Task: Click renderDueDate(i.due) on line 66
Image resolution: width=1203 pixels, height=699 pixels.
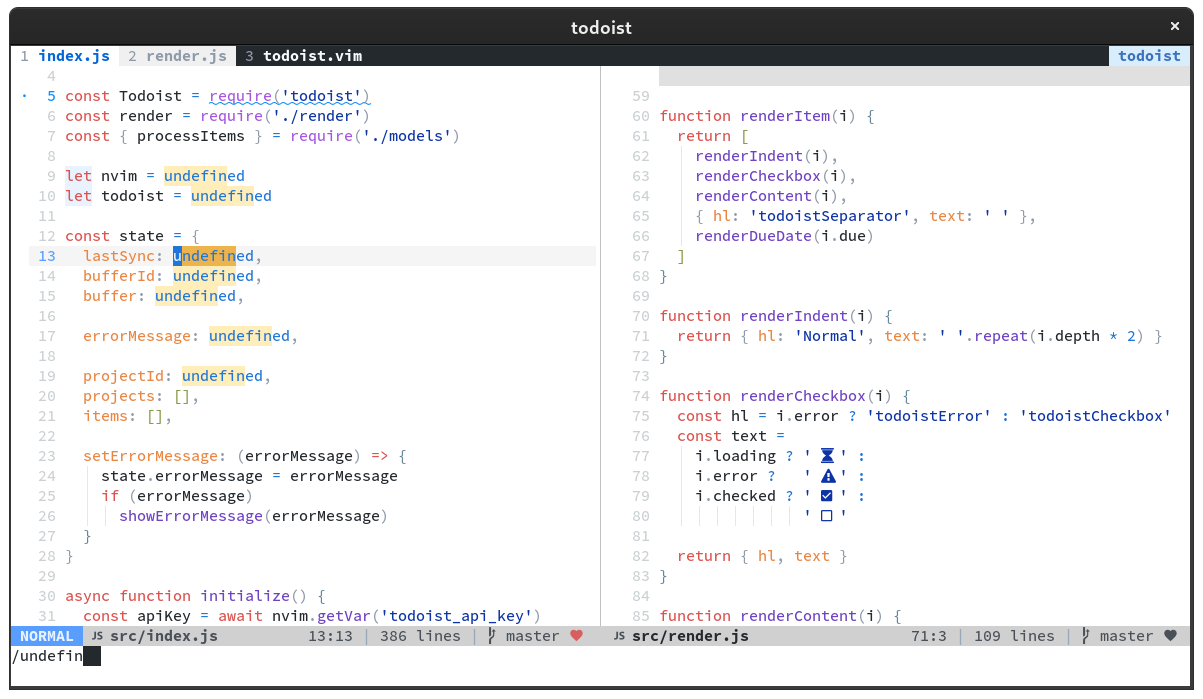Action: tap(786, 236)
